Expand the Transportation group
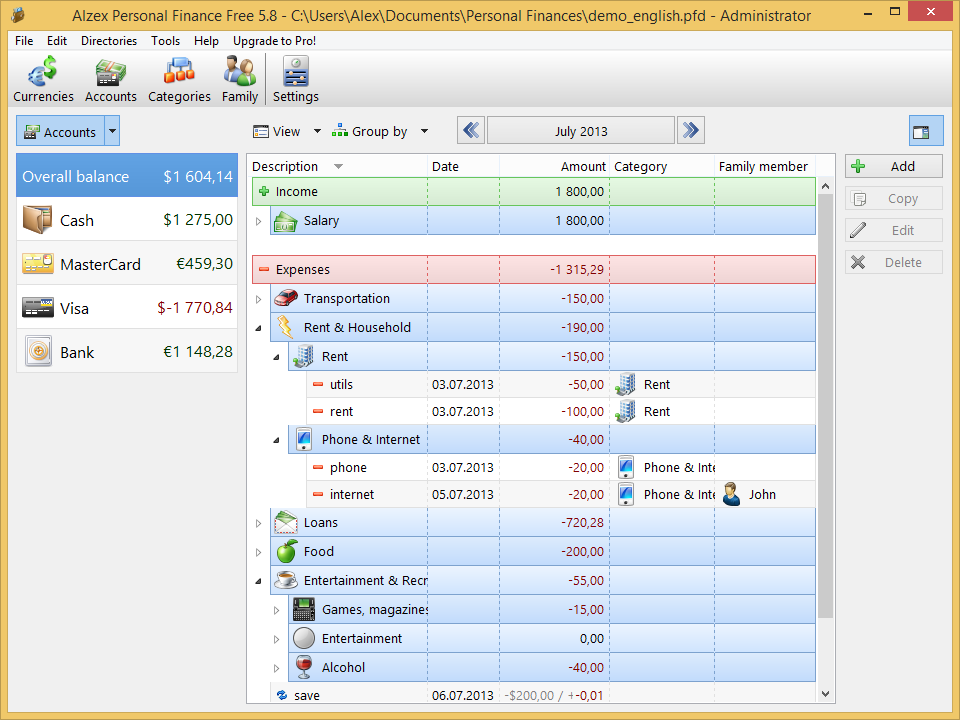960x720 pixels. pyautogui.click(x=258, y=299)
